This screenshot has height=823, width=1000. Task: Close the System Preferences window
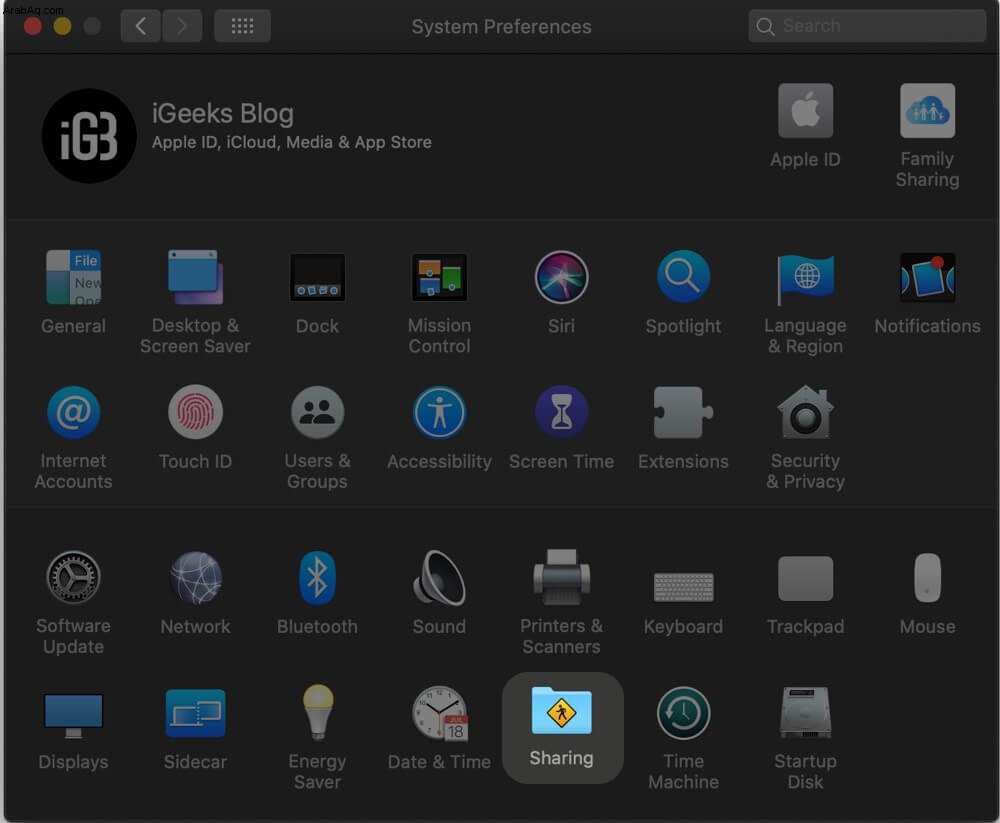pyautogui.click(x=33, y=26)
